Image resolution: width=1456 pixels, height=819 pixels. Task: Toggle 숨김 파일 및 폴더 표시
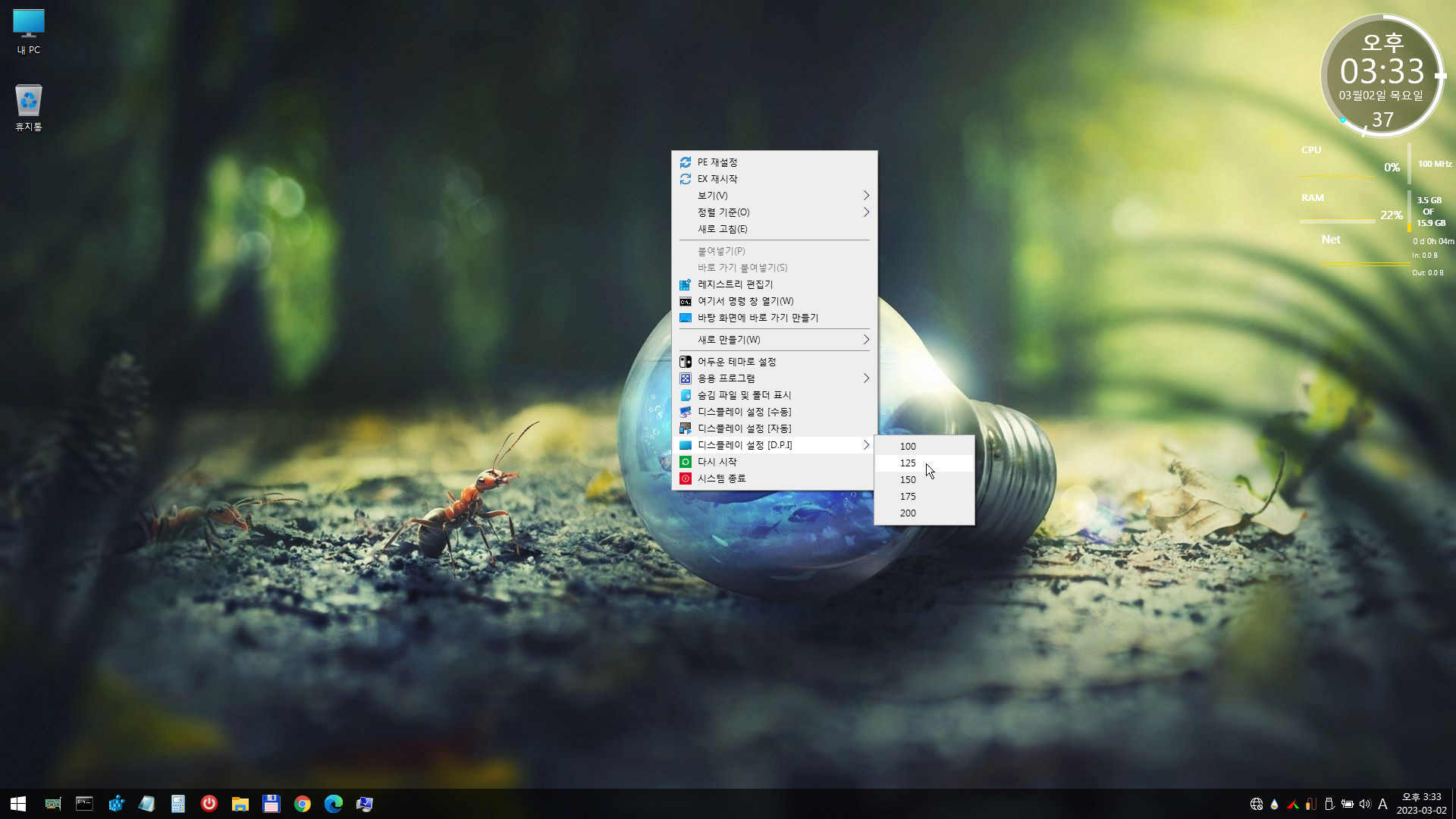point(774,395)
